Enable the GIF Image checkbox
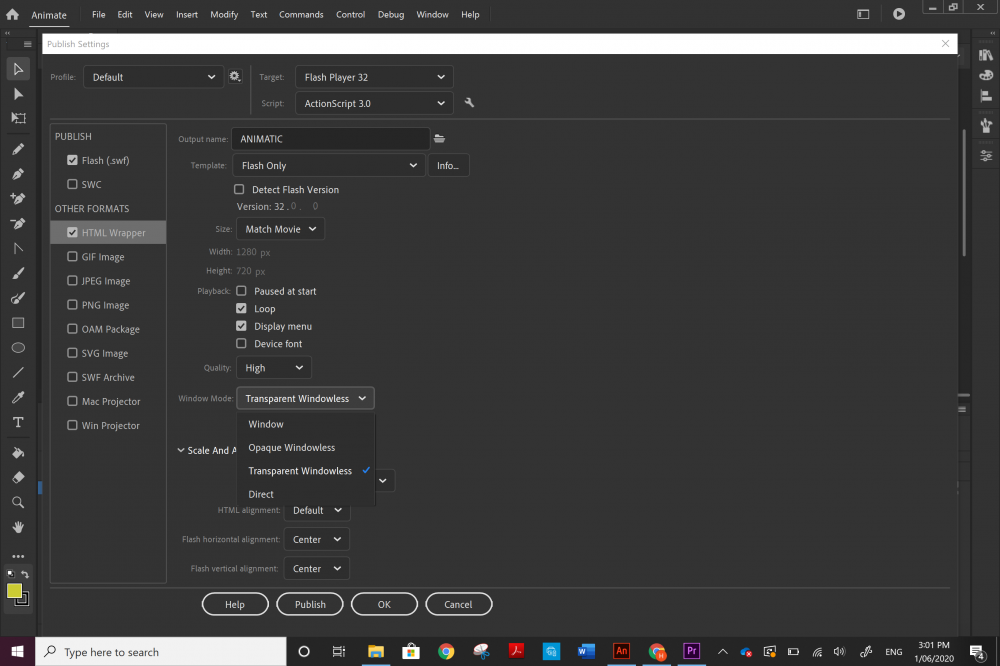The image size is (1000, 666). pyautogui.click(x=72, y=256)
